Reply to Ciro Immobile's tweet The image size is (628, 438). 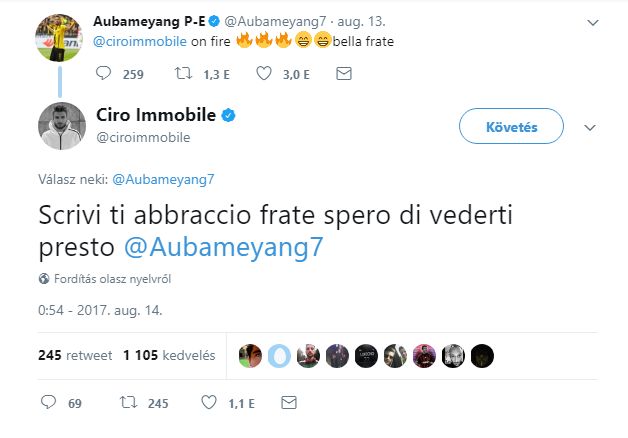pyautogui.click(x=48, y=402)
